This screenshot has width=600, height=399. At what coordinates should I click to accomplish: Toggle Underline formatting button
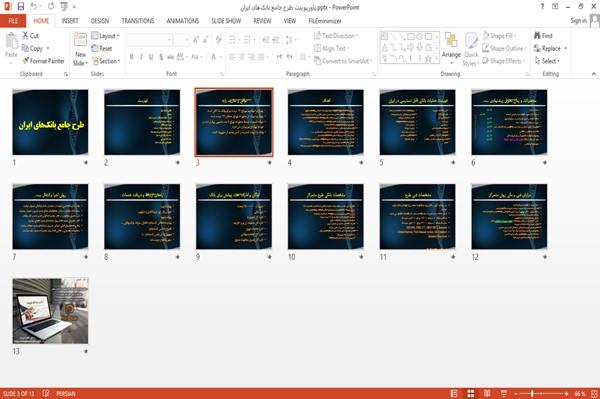(x=151, y=57)
